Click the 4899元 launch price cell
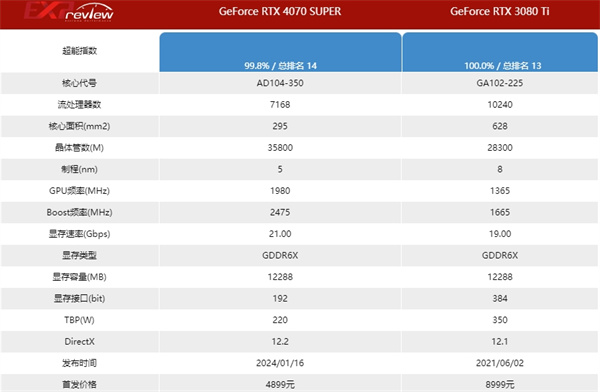The image size is (600, 392). coord(280,384)
